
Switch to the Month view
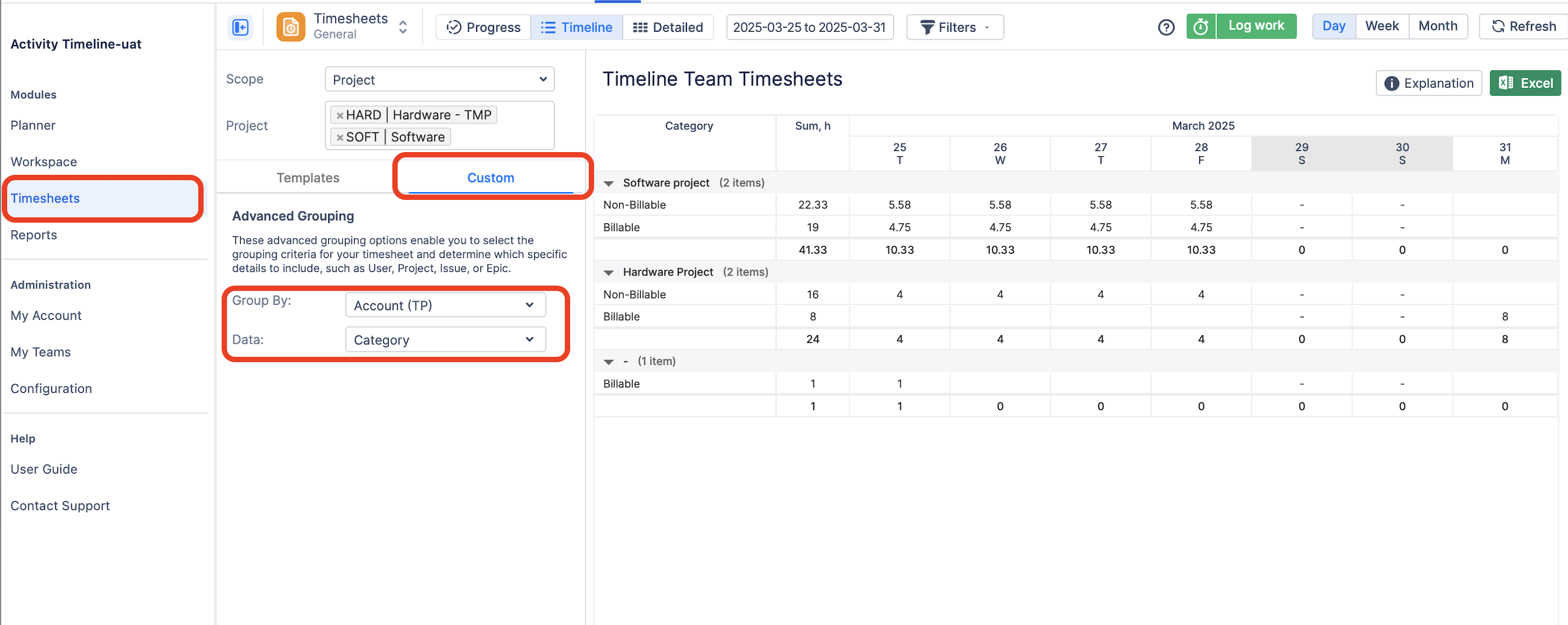pos(1437,26)
